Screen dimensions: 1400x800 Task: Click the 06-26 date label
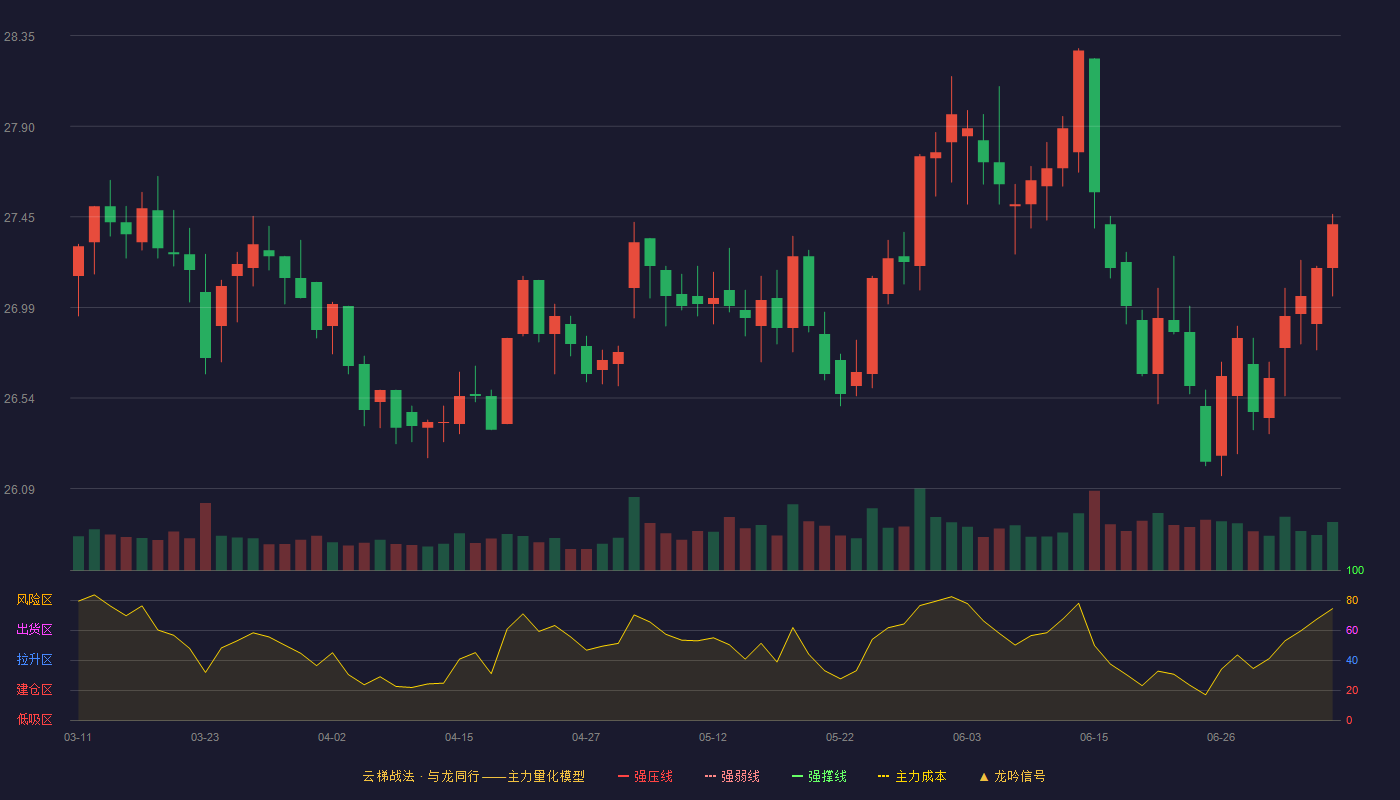pyautogui.click(x=1221, y=737)
